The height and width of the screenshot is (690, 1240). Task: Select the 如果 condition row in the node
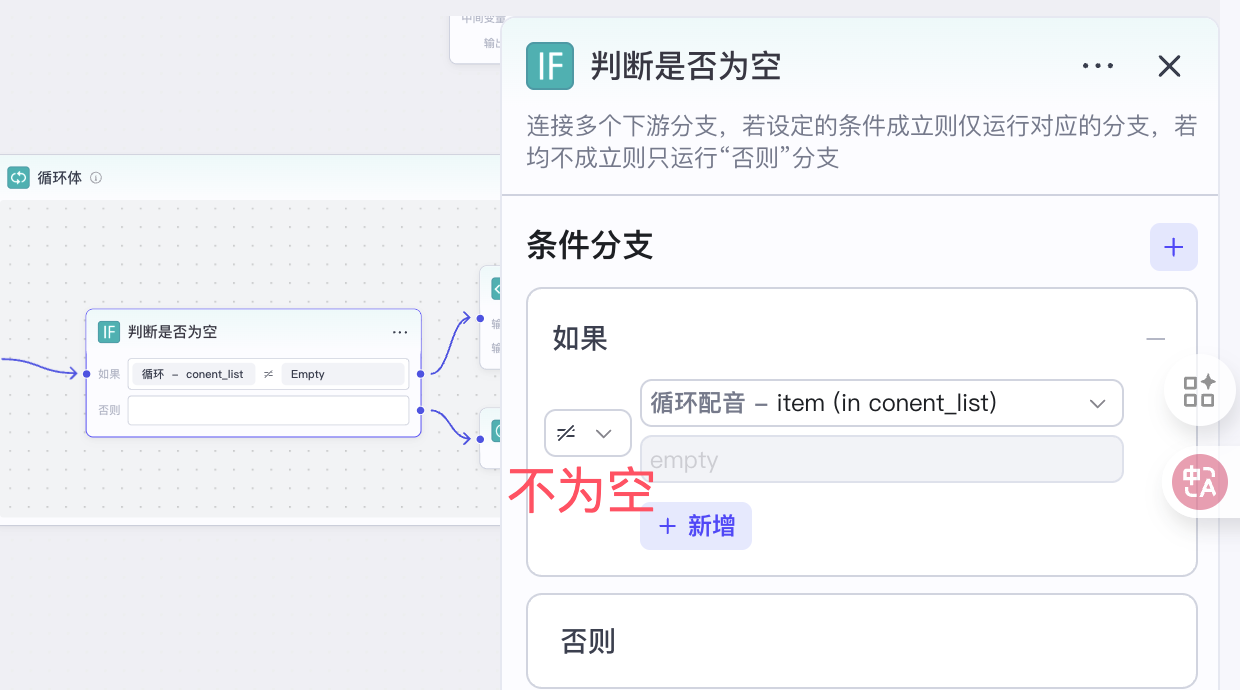click(268, 374)
